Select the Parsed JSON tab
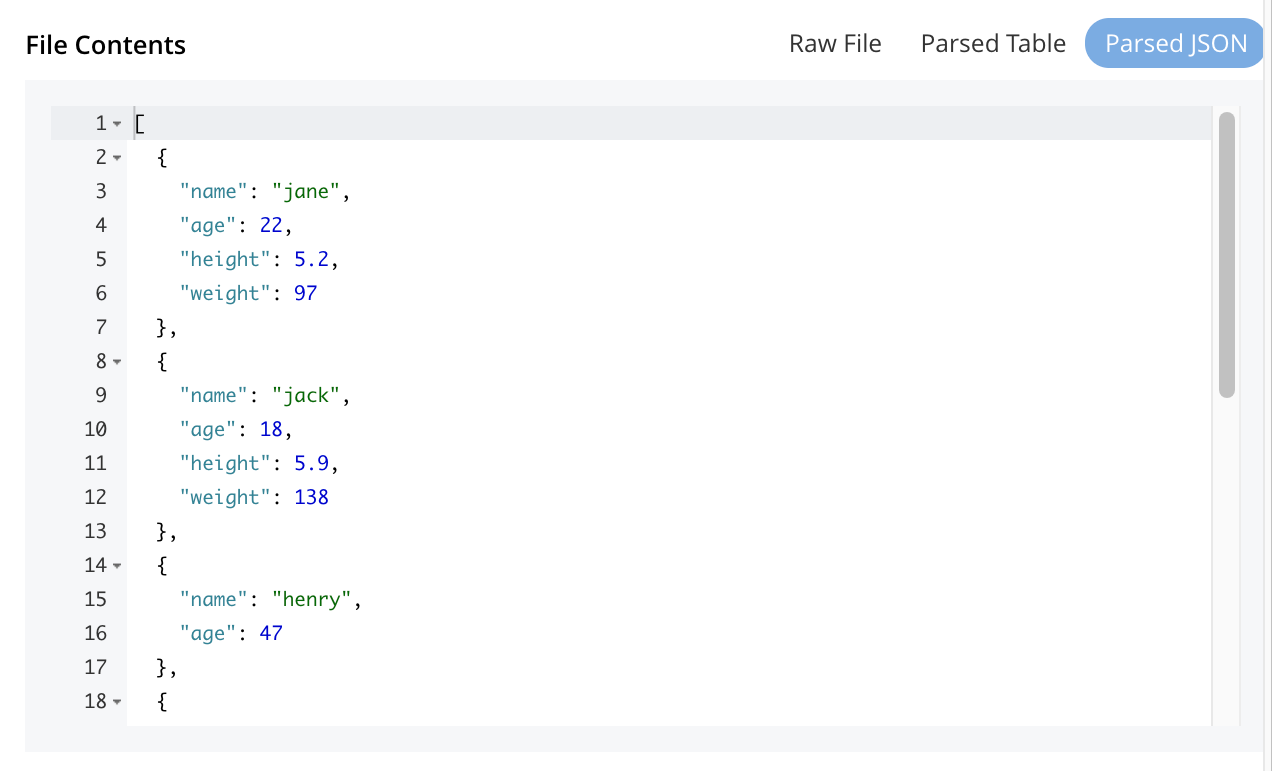This screenshot has width=1272, height=771. pyautogui.click(x=1175, y=44)
